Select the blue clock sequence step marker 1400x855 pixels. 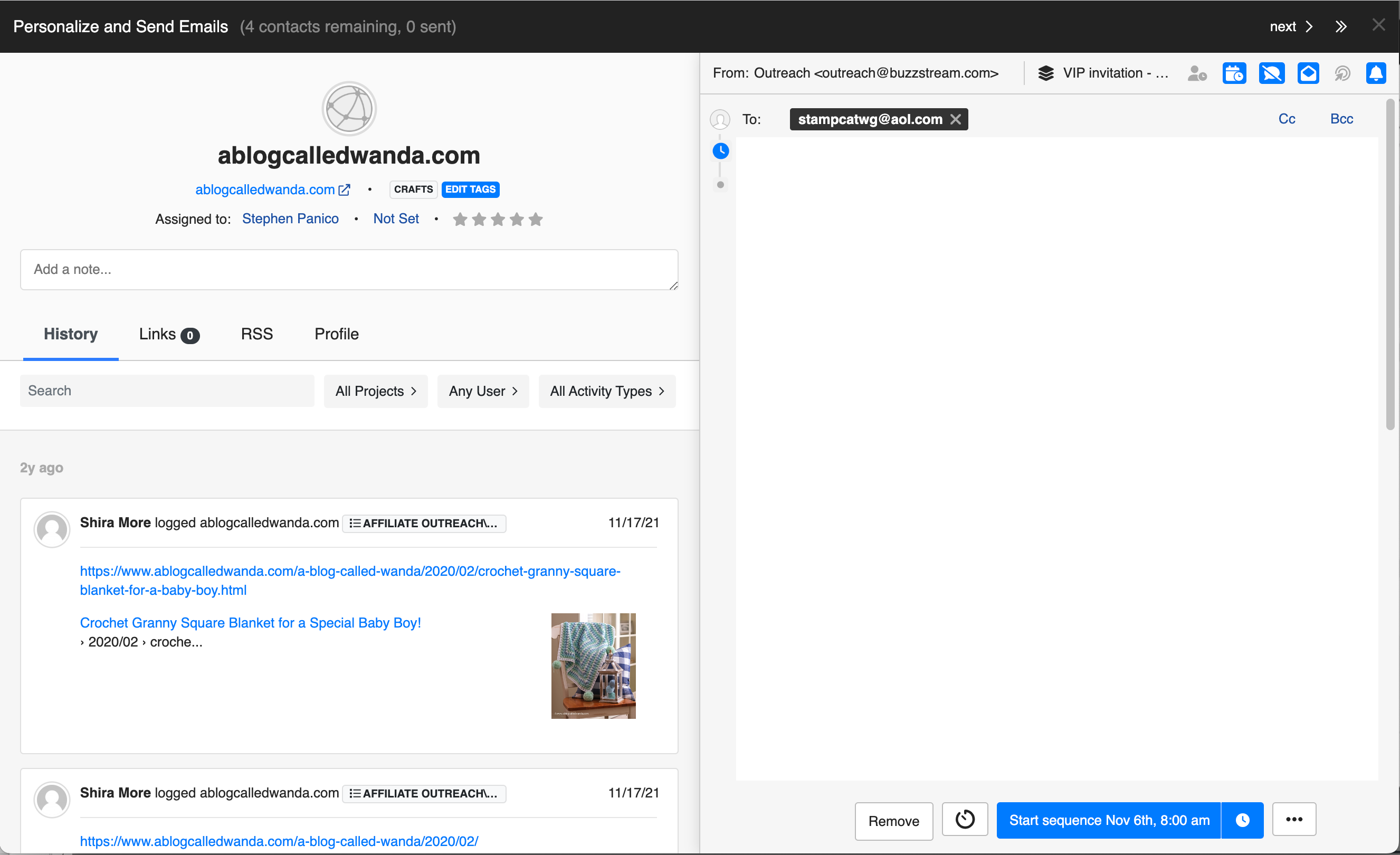(x=720, y=151)
